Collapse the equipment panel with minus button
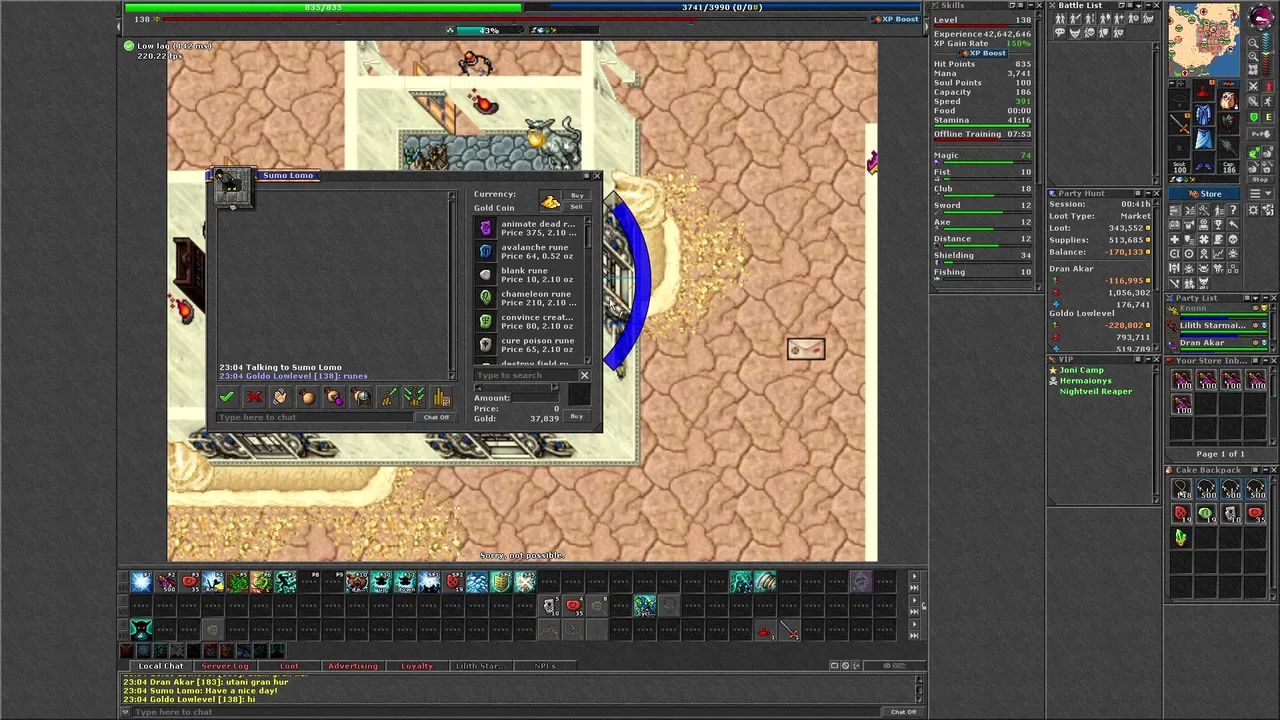This screenshot has height=720, width=1280. [1172, 83]
